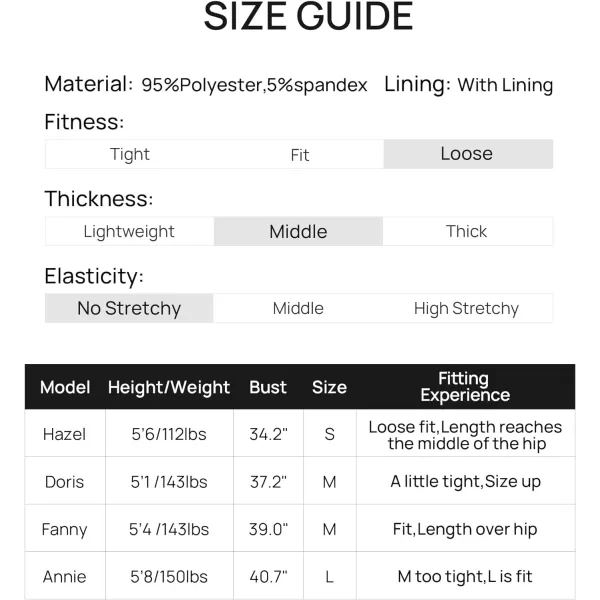
Task: Select the Doris model row name
Action: coord(65,481)
